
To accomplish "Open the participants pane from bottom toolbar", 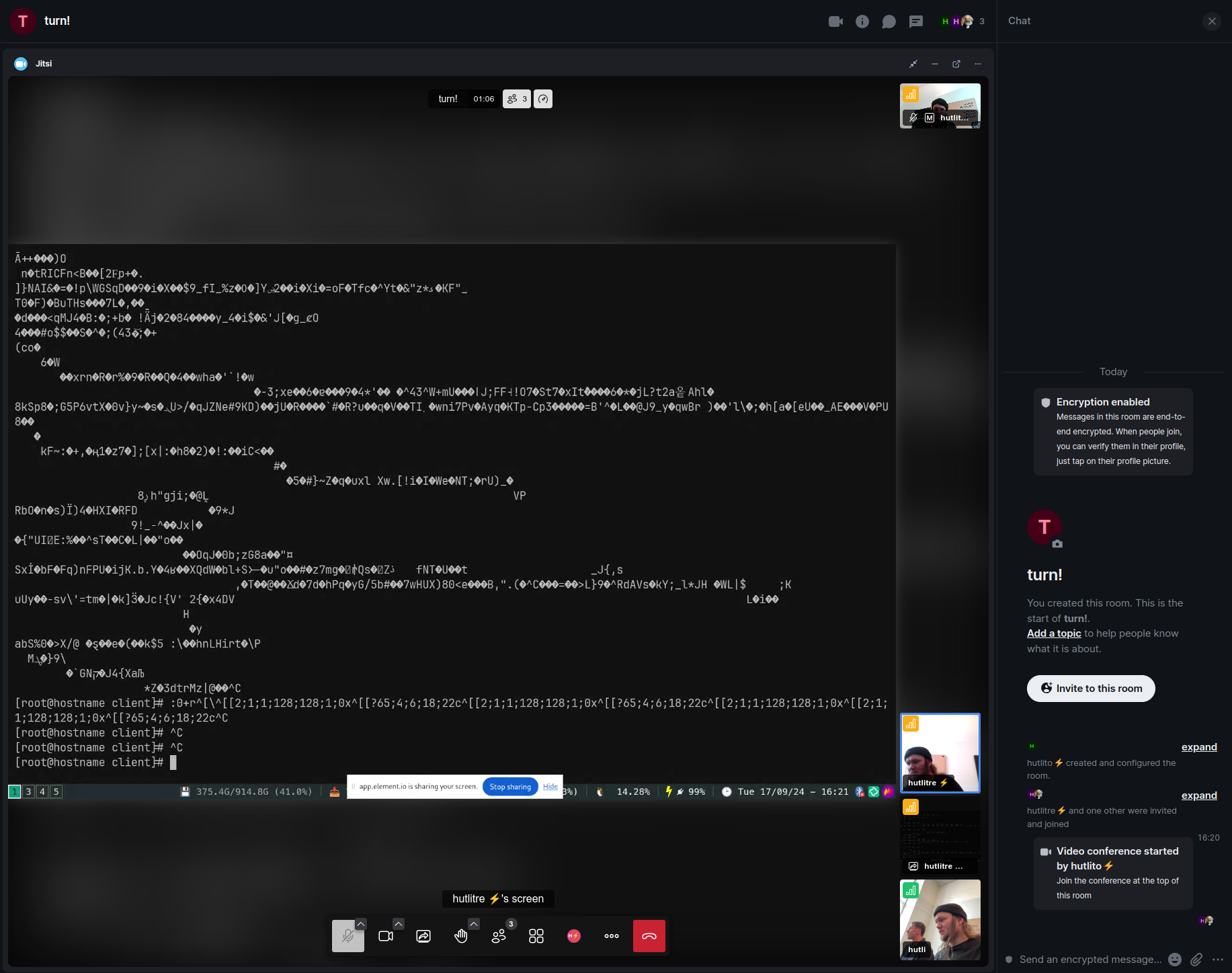I will (x=499, y=936).
